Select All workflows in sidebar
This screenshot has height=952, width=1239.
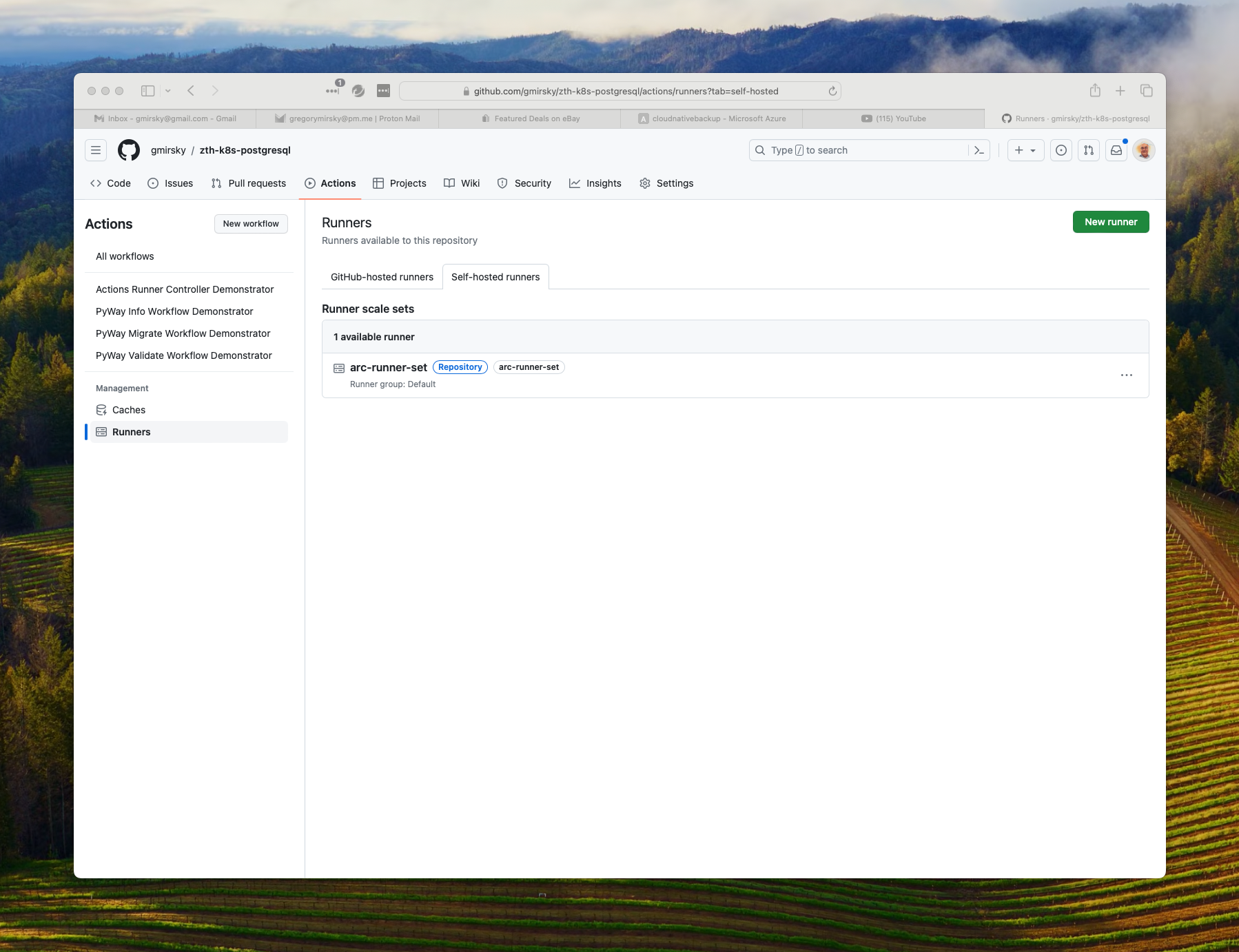coord(125,256)
